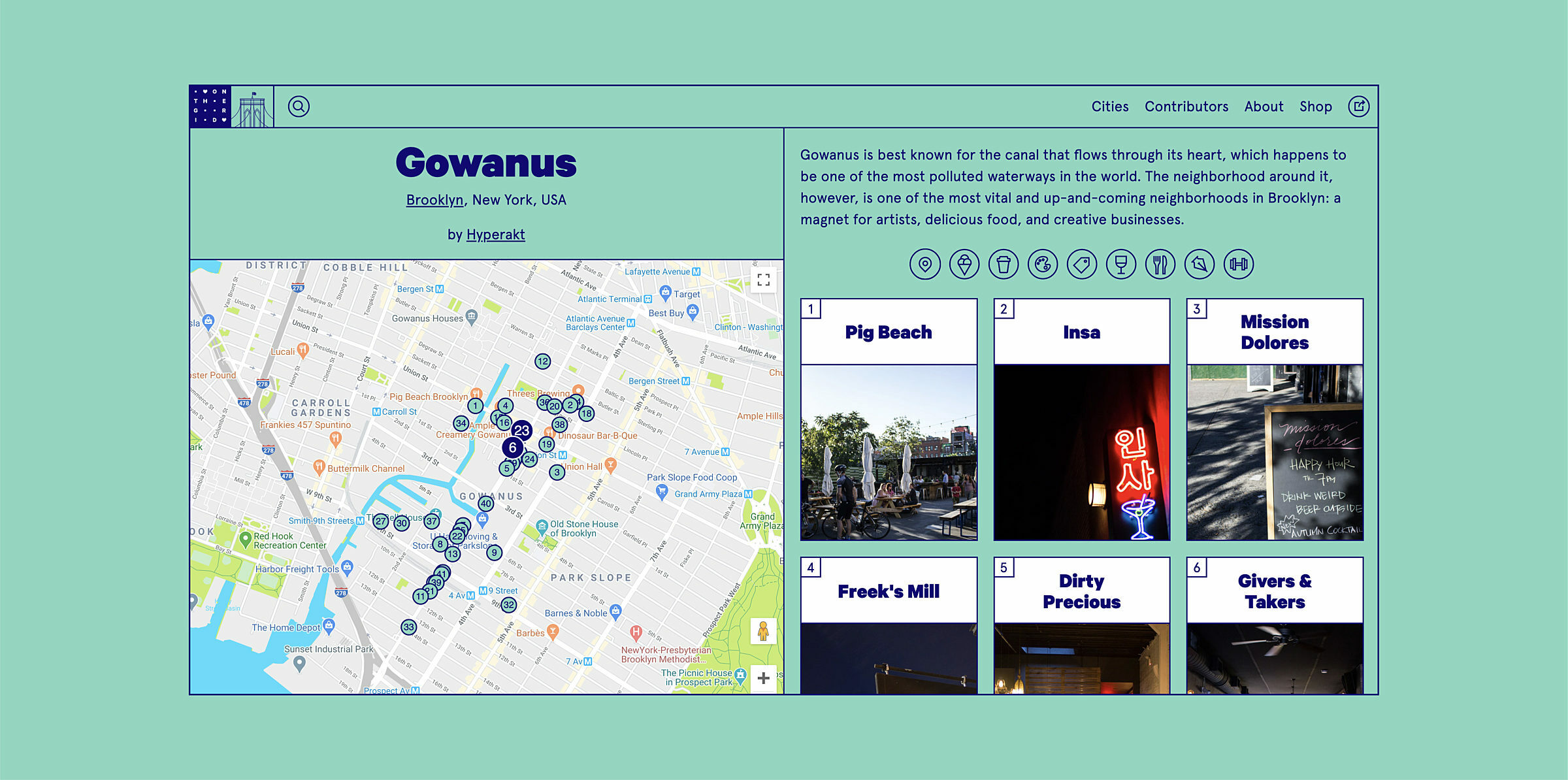Toggle fullscreen view of the map
This screenshot has width=1568, height=780.
coord(763,280)
